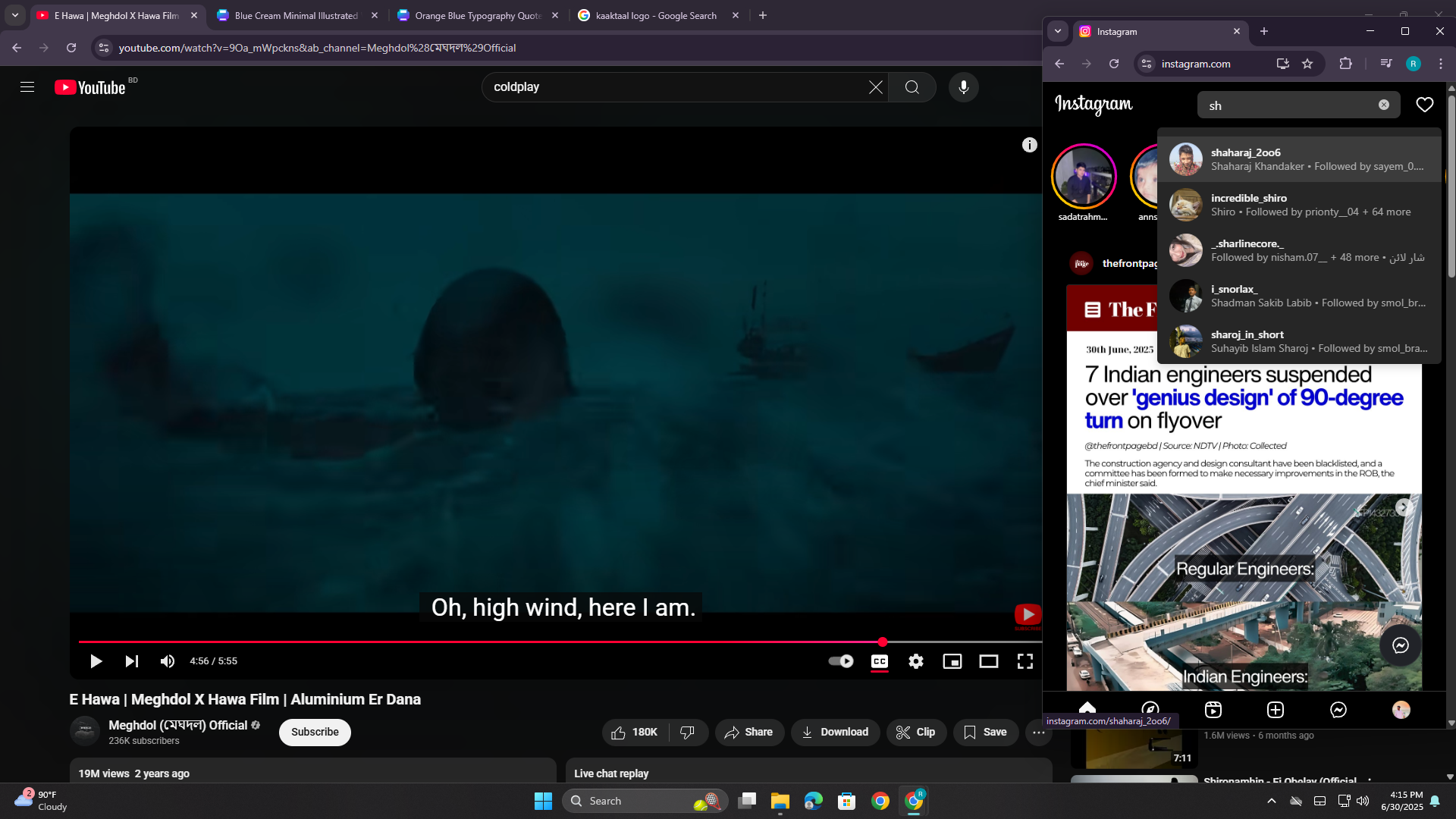
Task: Switch to kaaktaal logo Google Search tab
Action: pos(656,15)
